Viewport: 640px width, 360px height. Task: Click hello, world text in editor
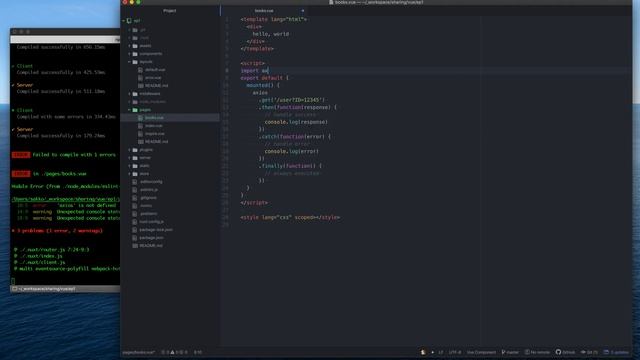(271, 34)
